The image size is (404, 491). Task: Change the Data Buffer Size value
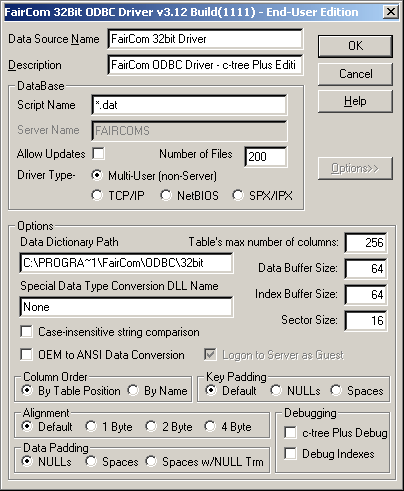[366, 269]
